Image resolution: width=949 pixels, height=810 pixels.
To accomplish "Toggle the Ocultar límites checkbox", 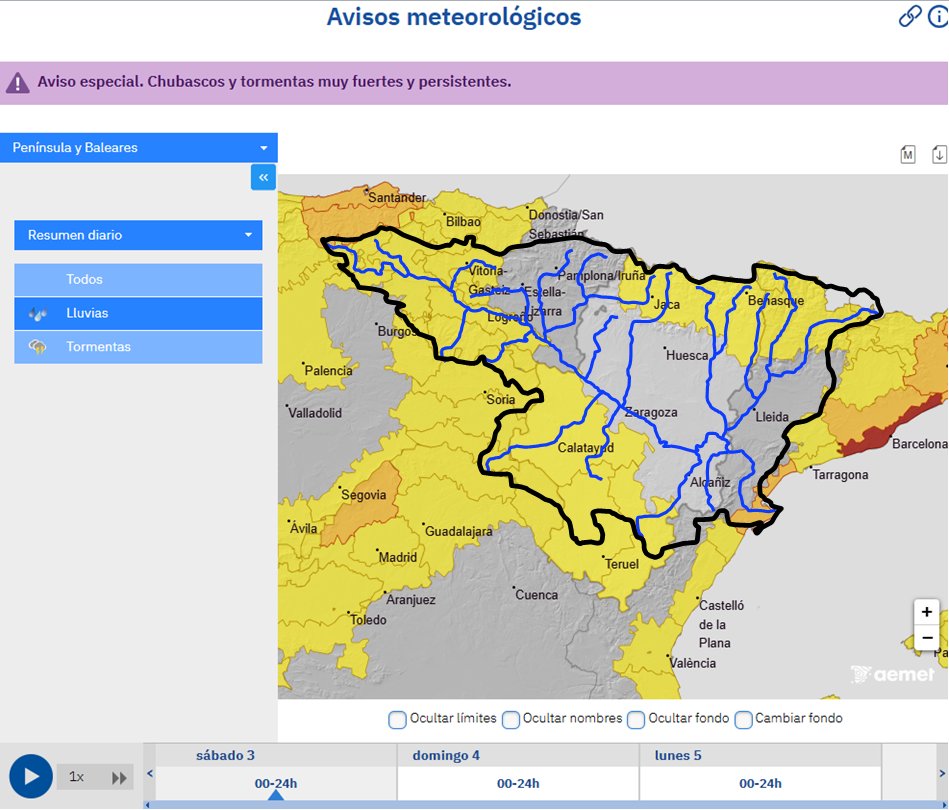I will click(x=397, y=720).
